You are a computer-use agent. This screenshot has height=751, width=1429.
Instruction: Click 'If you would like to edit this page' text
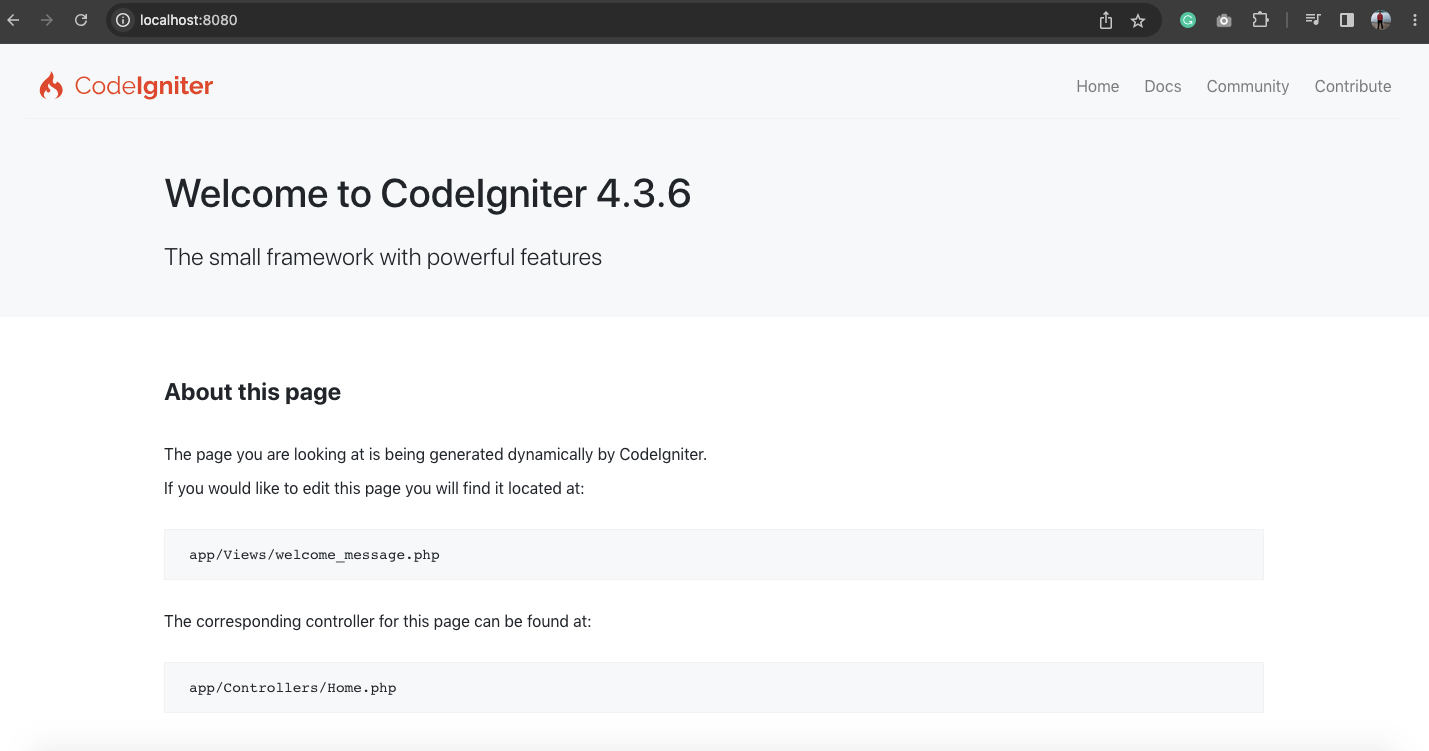point(374,488)
